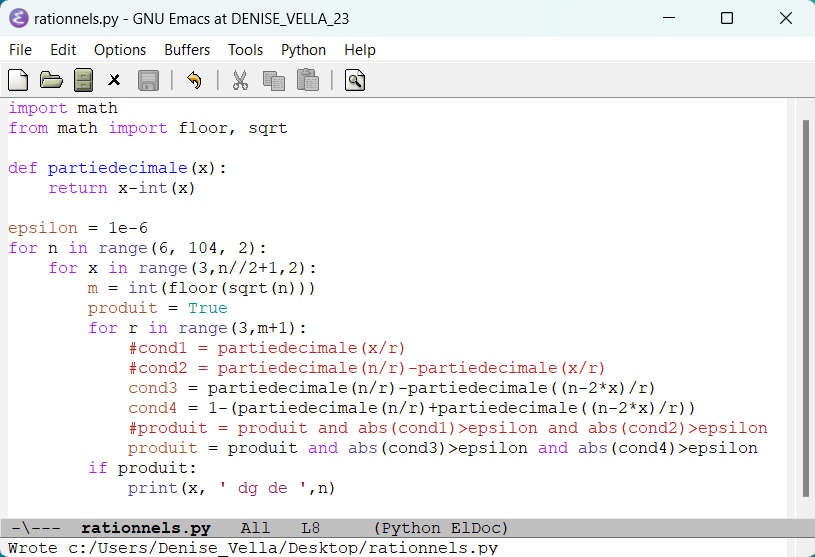Discard the buffer with the X icon
Viewport: 815px width, 557px height.
click(x=115, y=80)
